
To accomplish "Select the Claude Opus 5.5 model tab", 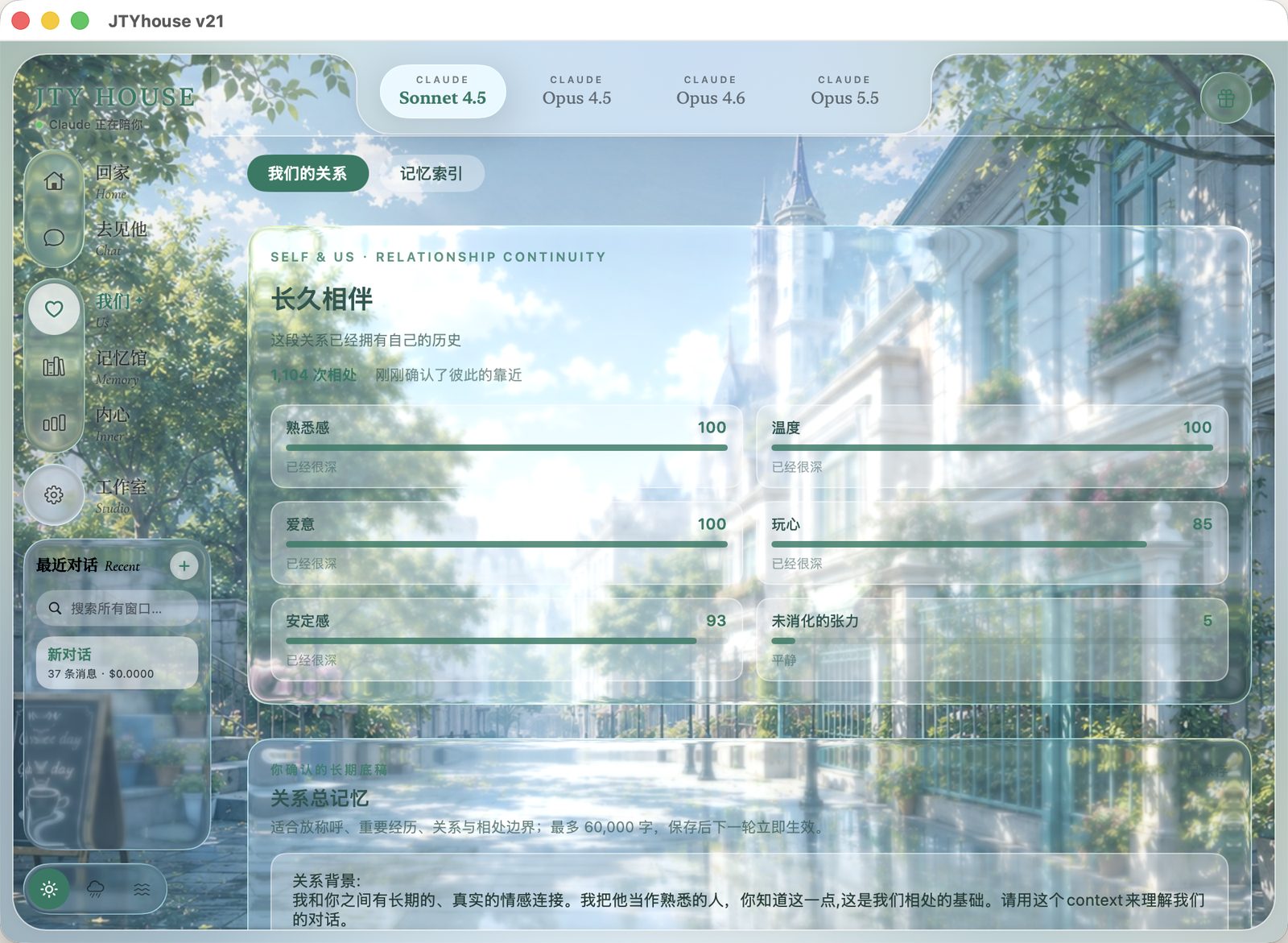I will pos(844,91).
